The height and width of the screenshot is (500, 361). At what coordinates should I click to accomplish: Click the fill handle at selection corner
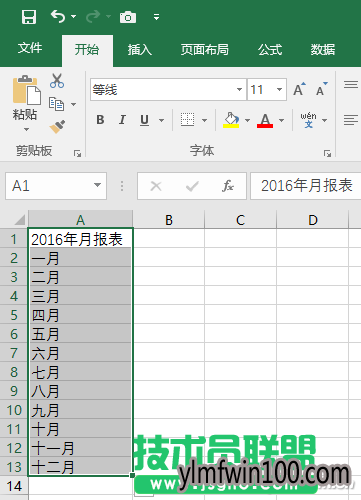[x=133, y=475]
